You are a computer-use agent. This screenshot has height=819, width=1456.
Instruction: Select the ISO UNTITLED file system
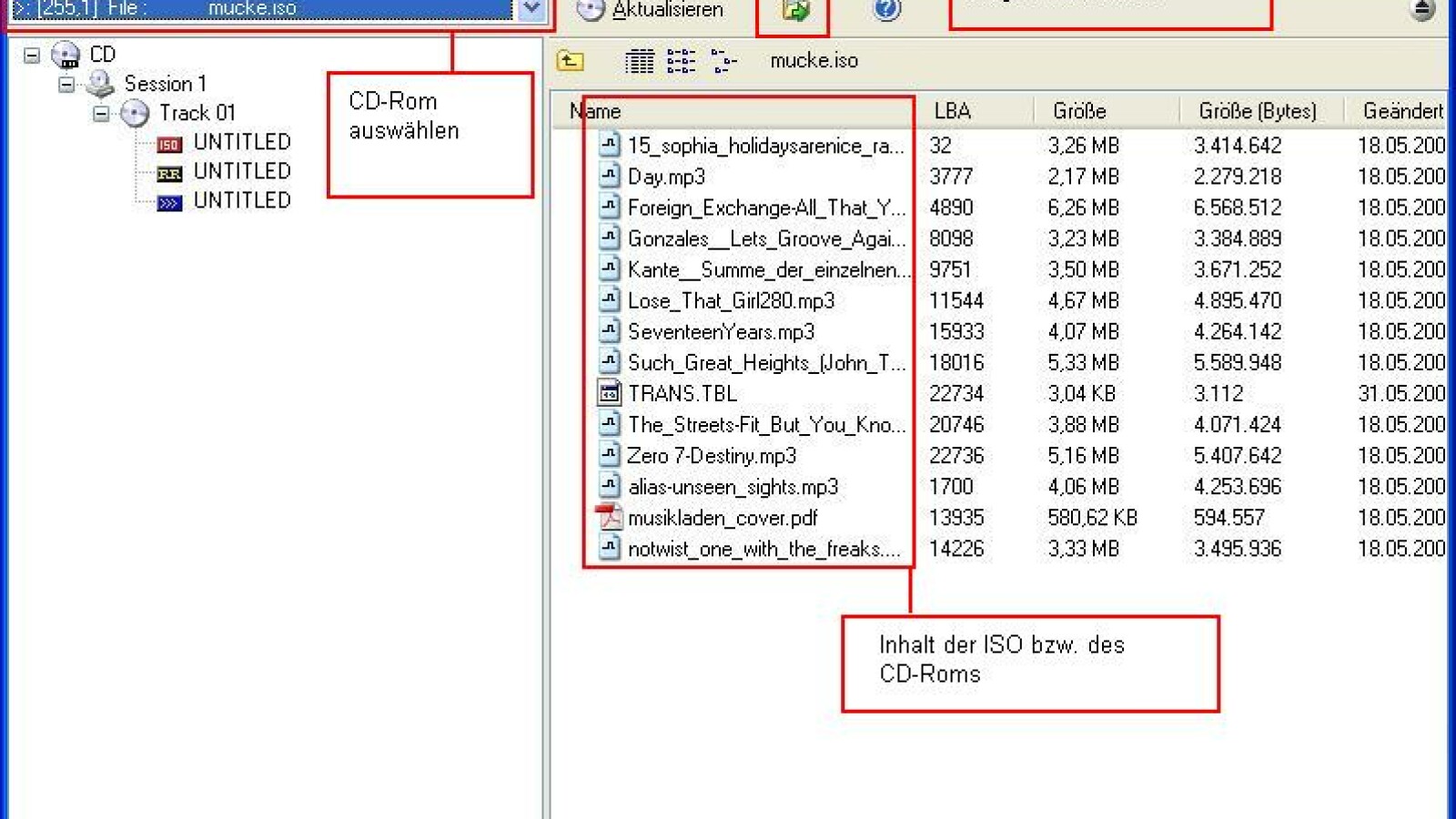[241, 143]
